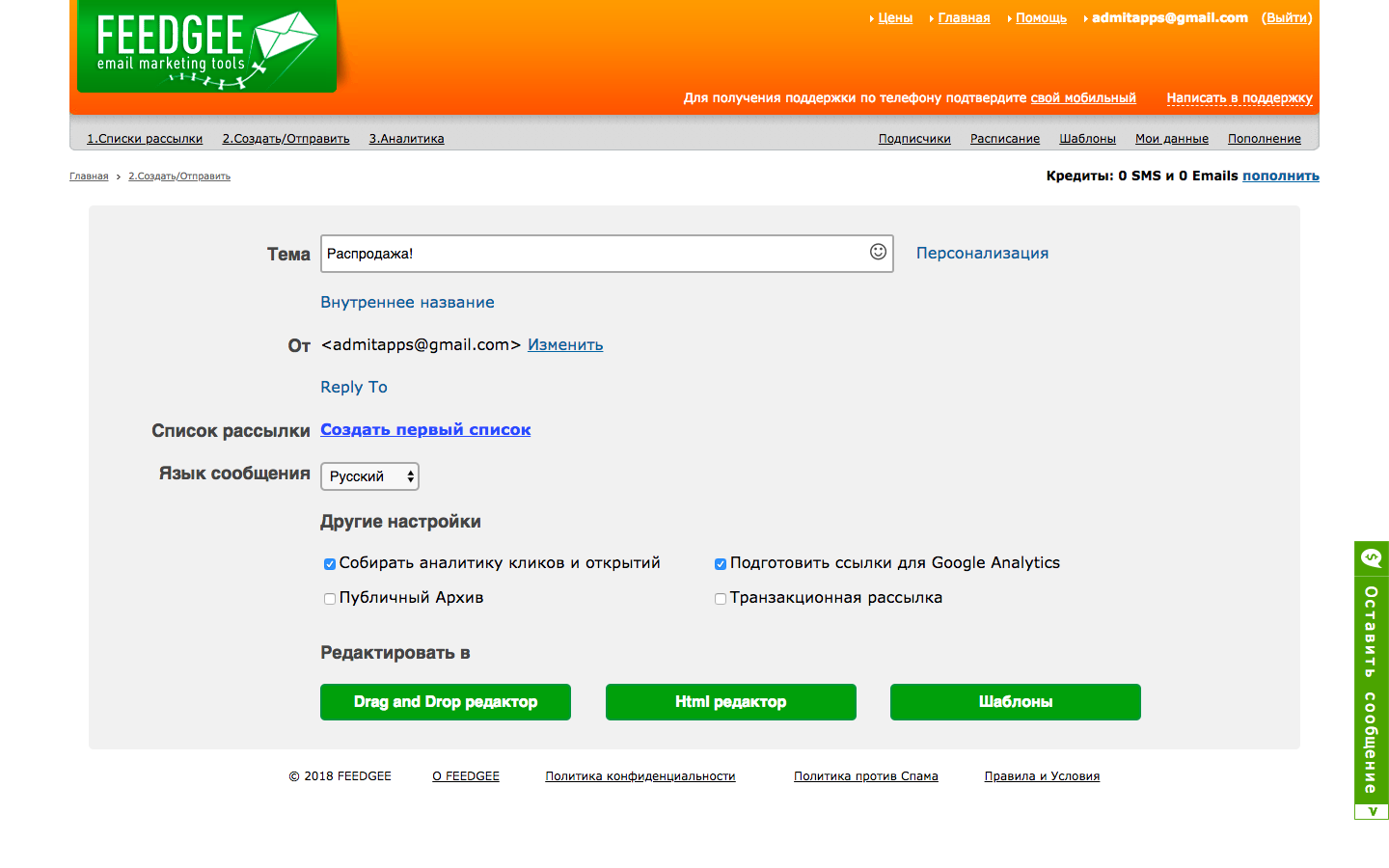
Task: Switch to the 3.Аналитика tab
Action: 405,138
